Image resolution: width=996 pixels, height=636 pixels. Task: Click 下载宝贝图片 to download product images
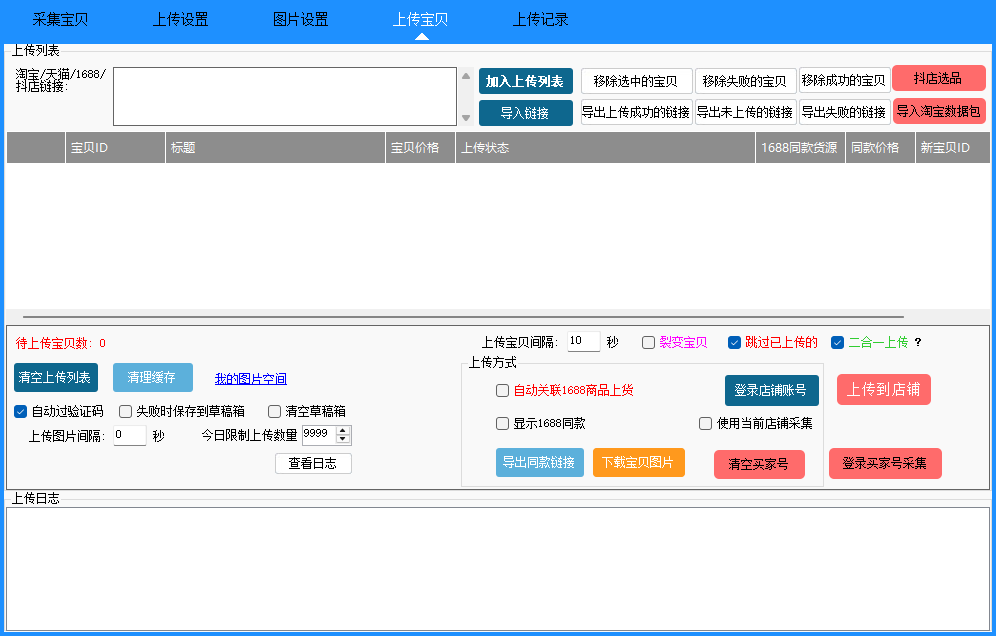(x=638, y=462)
